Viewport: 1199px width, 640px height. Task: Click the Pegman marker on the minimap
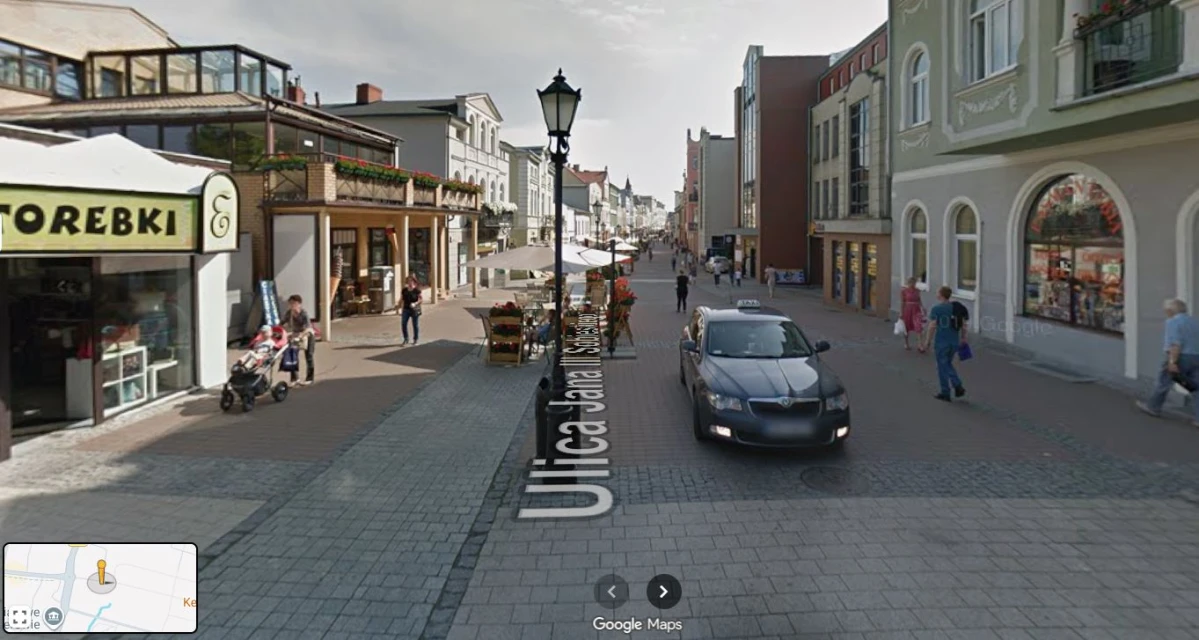click(x=101, y=573)
